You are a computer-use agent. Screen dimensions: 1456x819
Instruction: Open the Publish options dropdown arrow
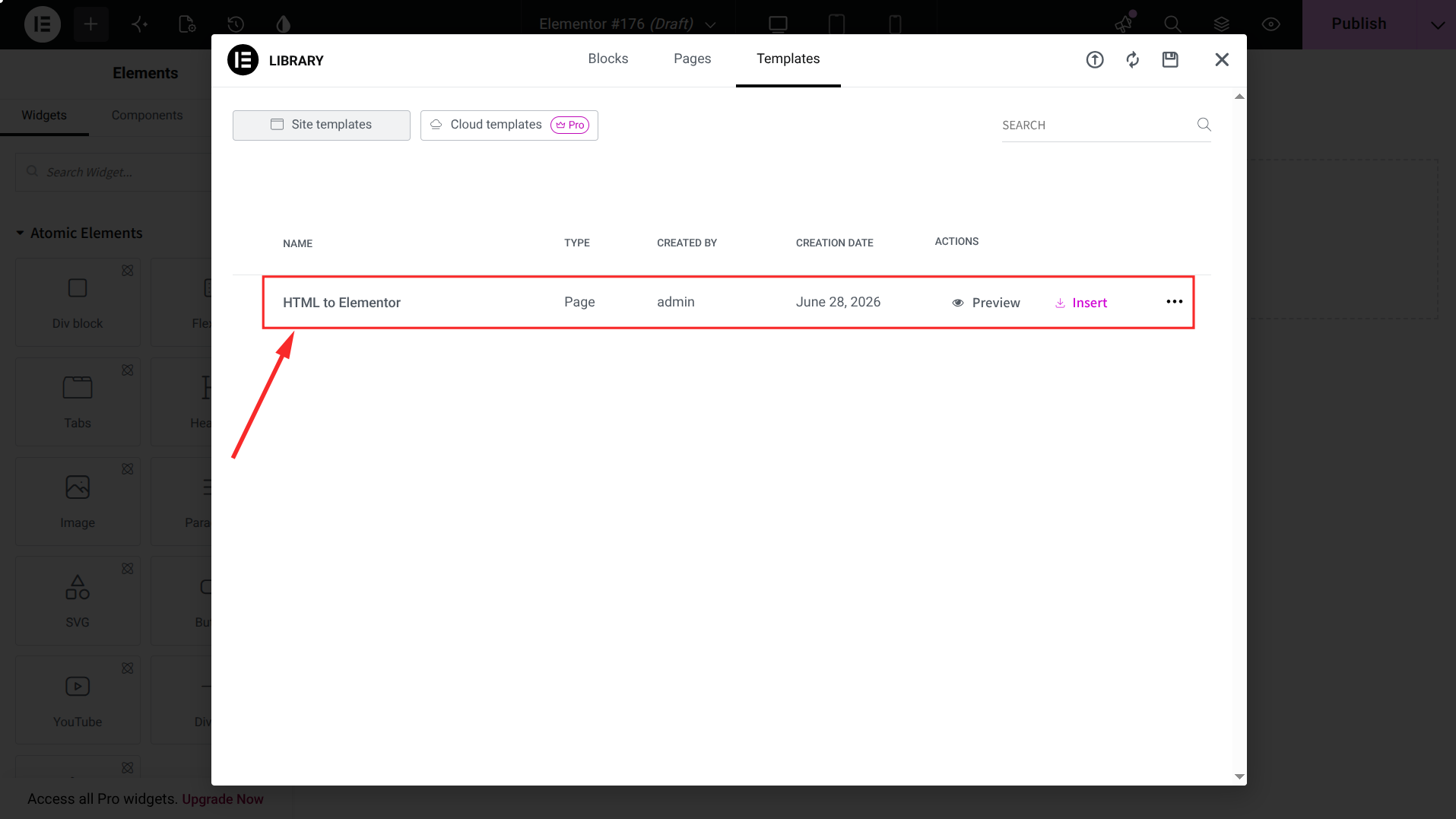pyautogui.click(x=1437, y=24)
